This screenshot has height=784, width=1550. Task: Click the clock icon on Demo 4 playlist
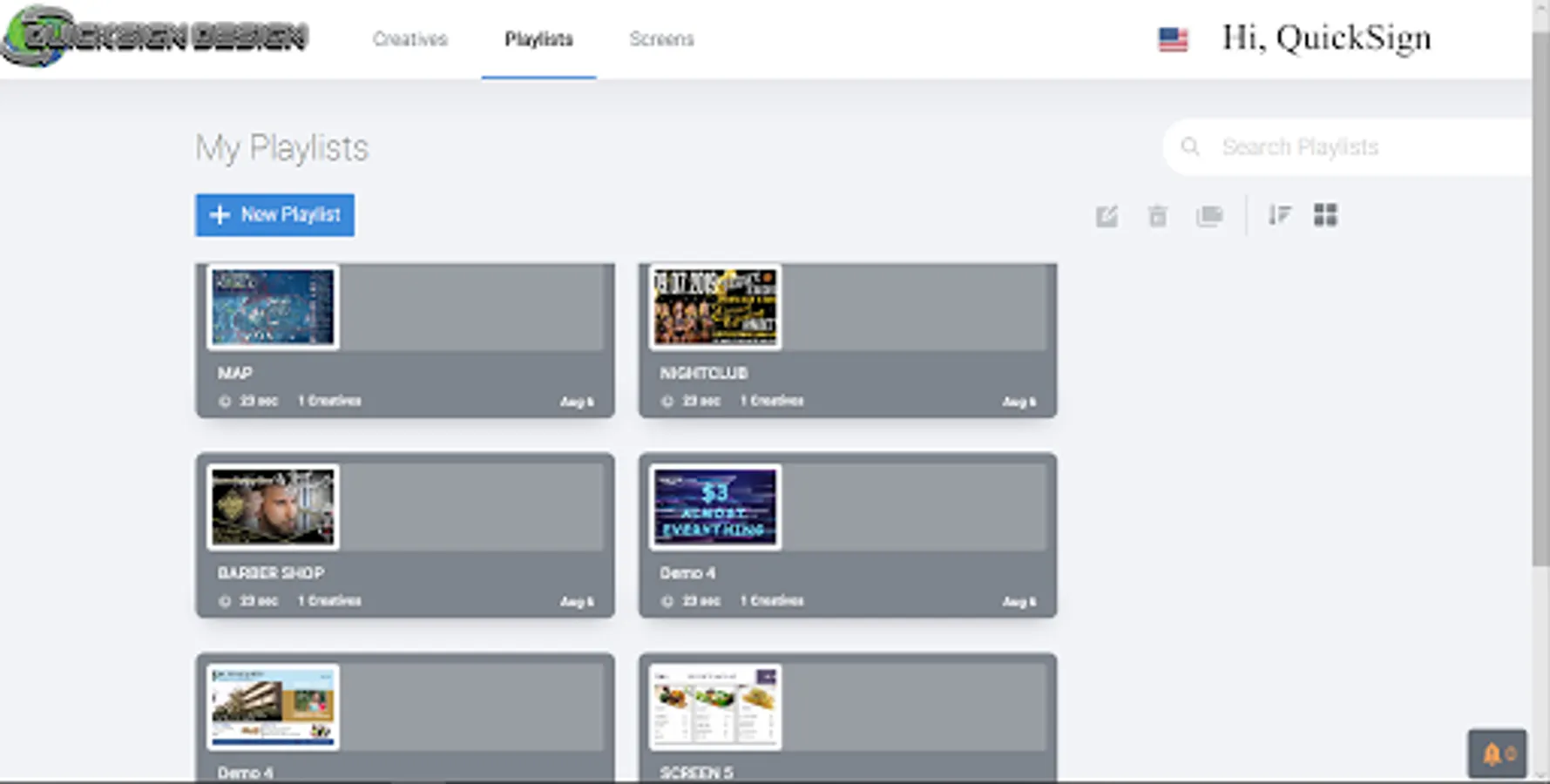(x=667, y=600)
